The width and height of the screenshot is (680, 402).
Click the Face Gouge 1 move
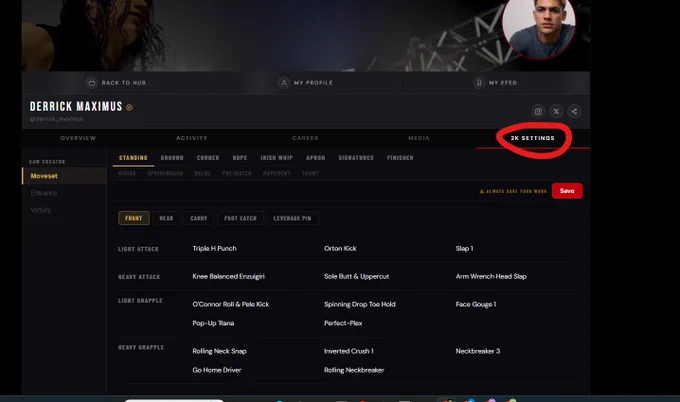coord(476,304)
